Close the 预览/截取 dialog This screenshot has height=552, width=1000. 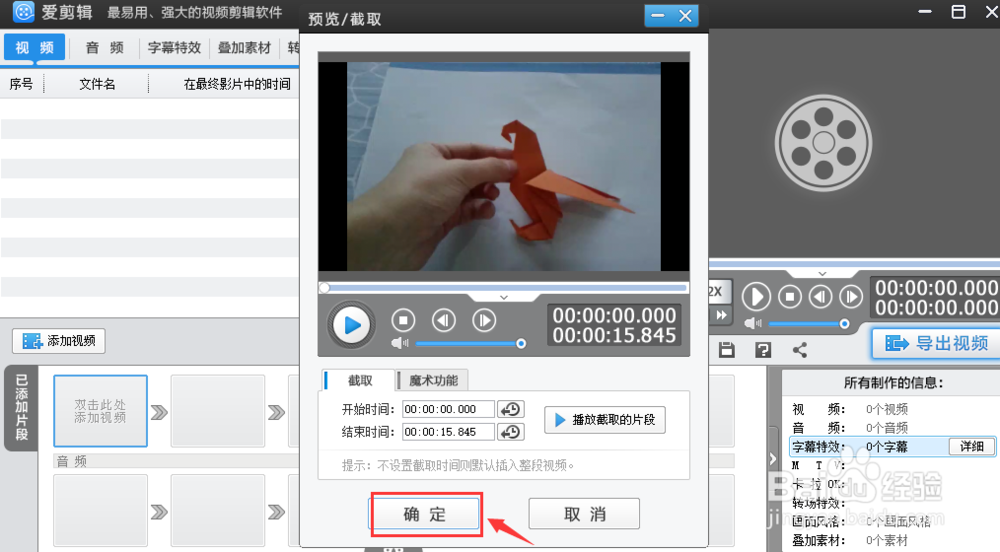[685, 16]
